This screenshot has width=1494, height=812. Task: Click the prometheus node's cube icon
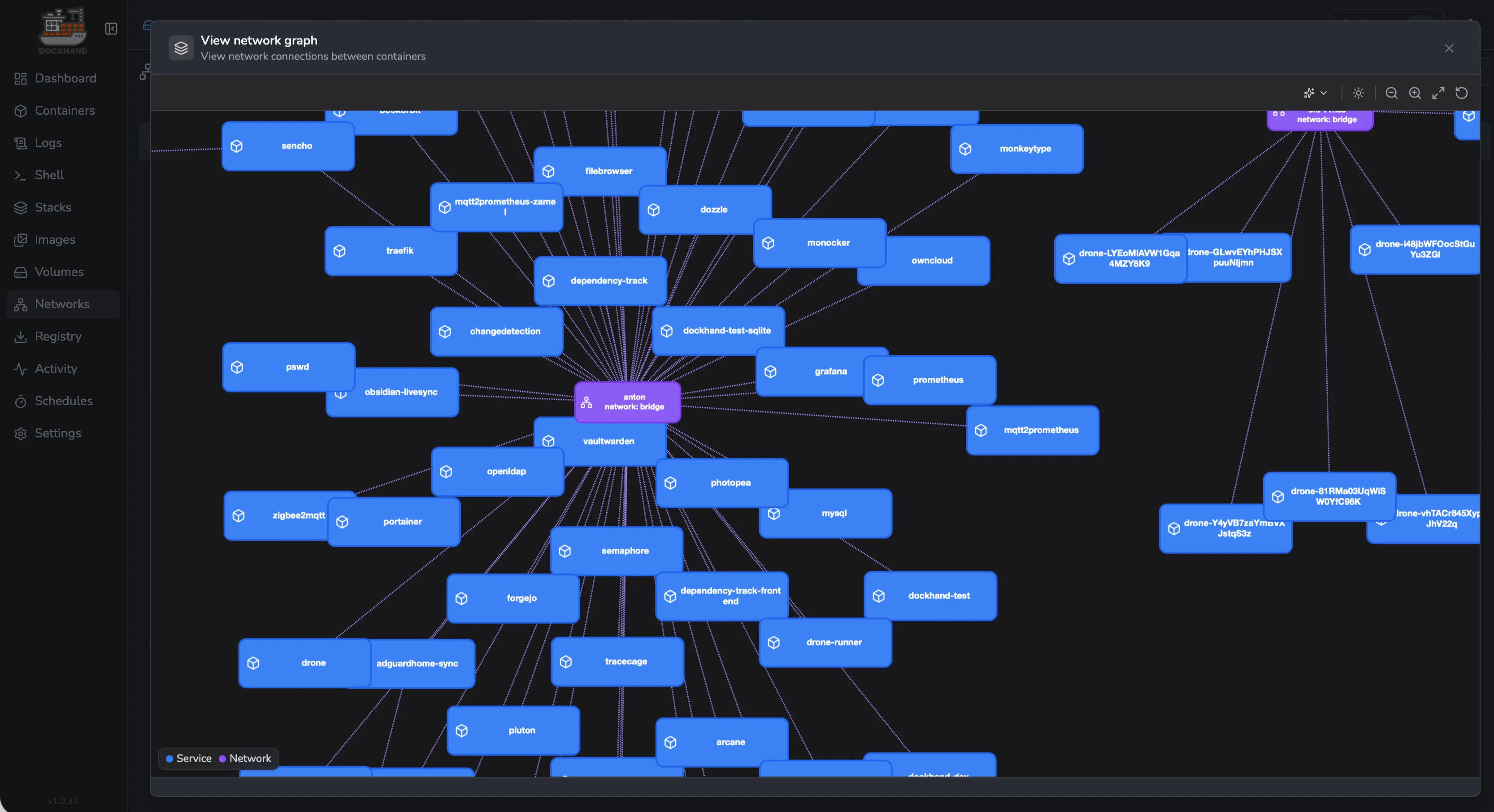878,380
